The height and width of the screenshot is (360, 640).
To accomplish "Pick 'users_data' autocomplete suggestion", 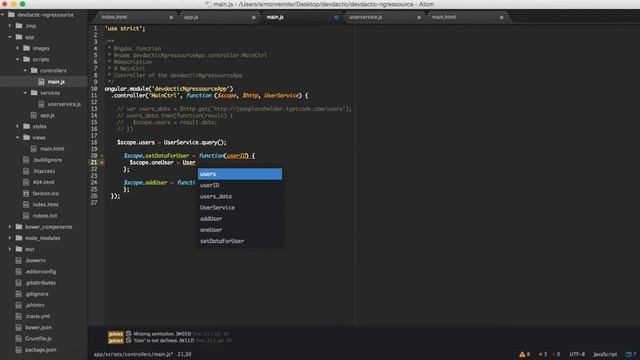I will [x=240, y=196].
